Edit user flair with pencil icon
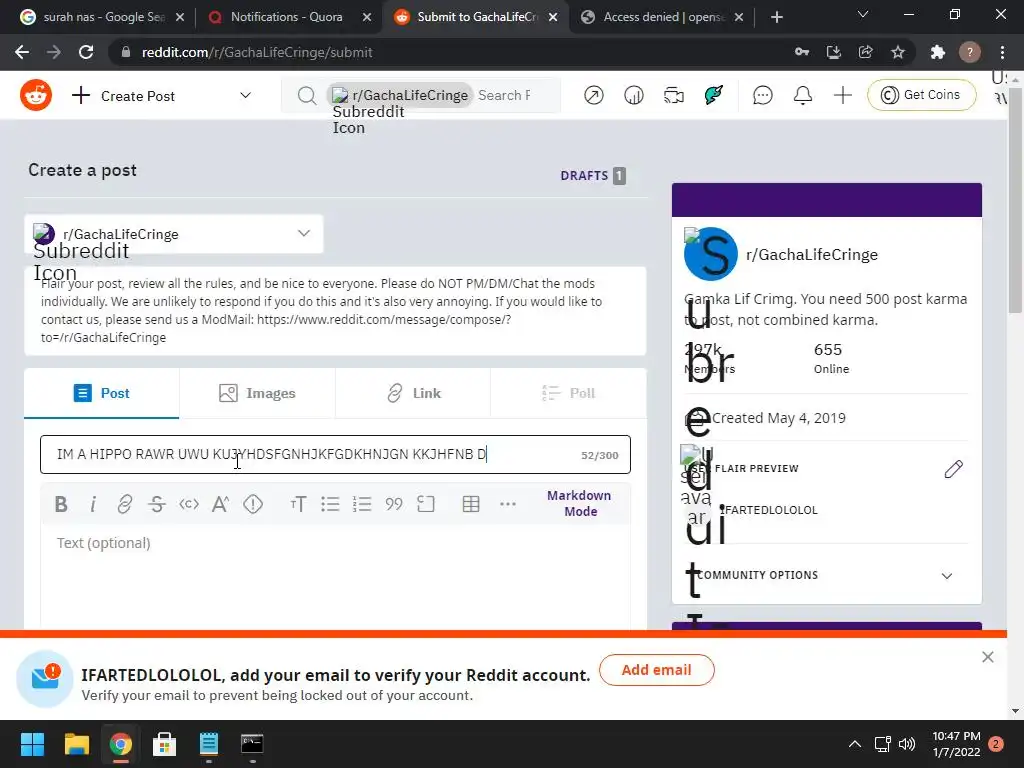The image size is (1024, 768). pos(953,469)
